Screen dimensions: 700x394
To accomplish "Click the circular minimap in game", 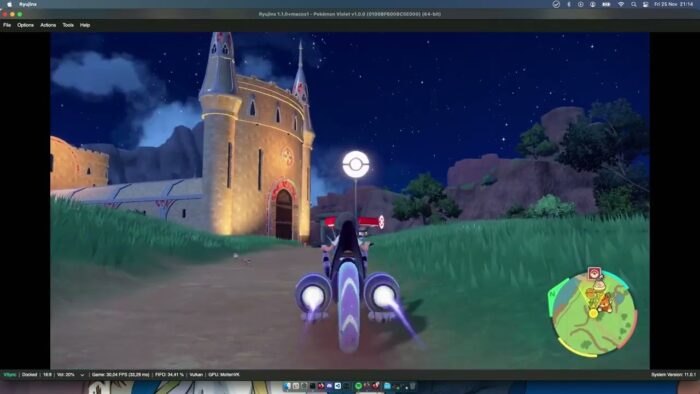I will tap(593, 314).
